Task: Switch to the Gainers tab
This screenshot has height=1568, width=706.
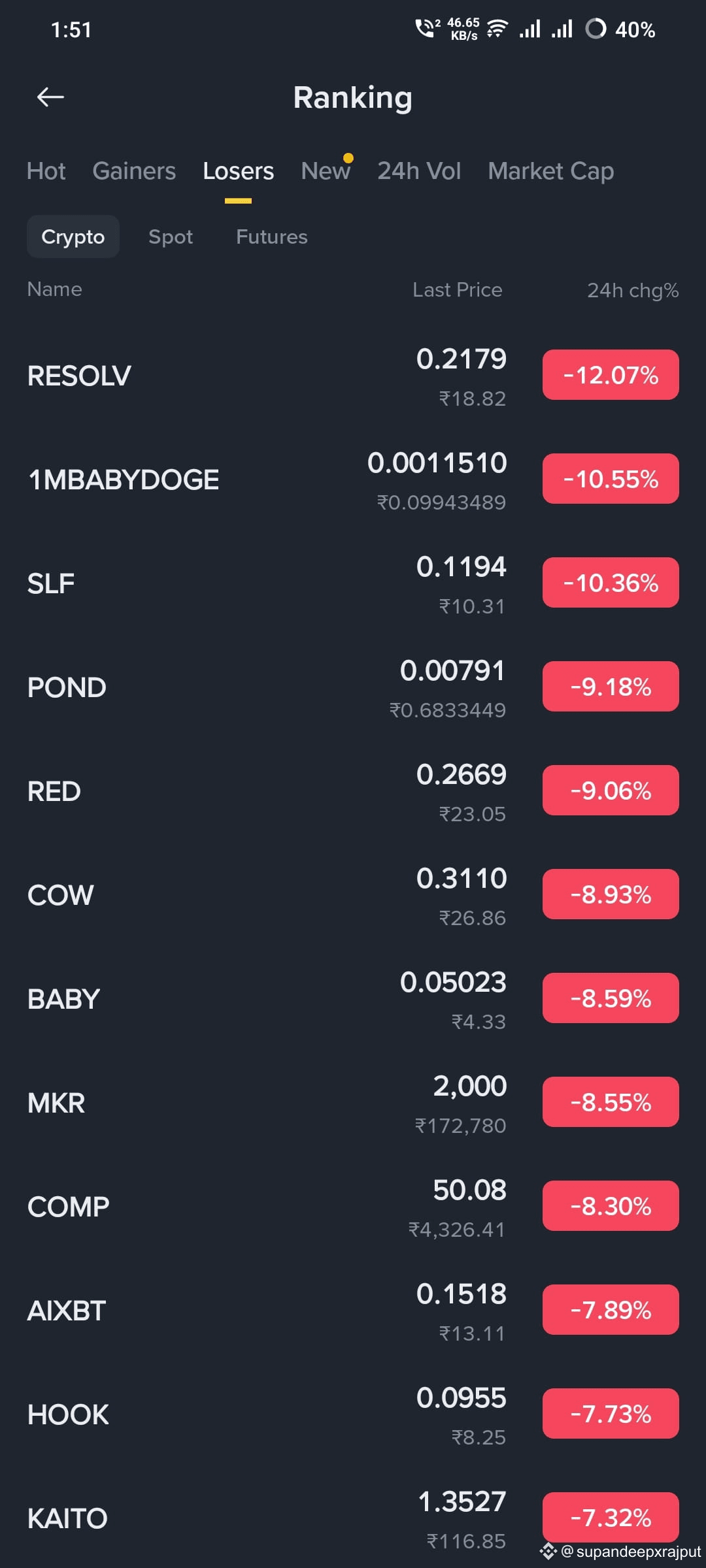Action: [134, 171]
